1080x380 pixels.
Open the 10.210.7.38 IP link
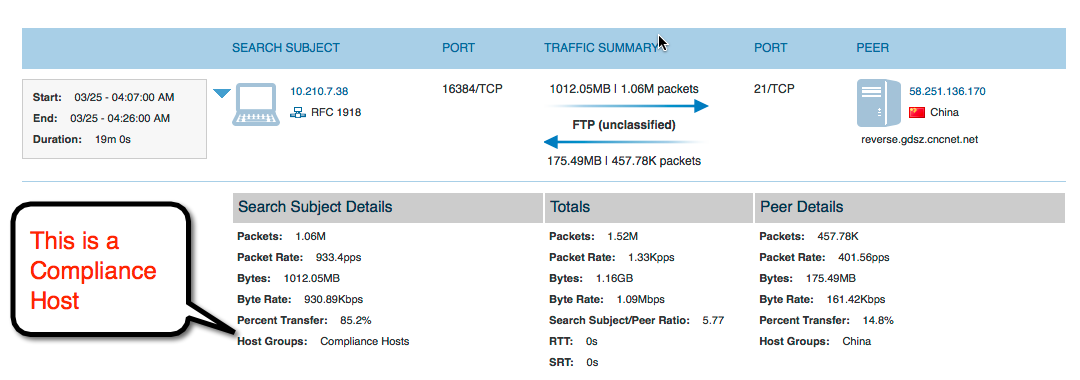319,91
